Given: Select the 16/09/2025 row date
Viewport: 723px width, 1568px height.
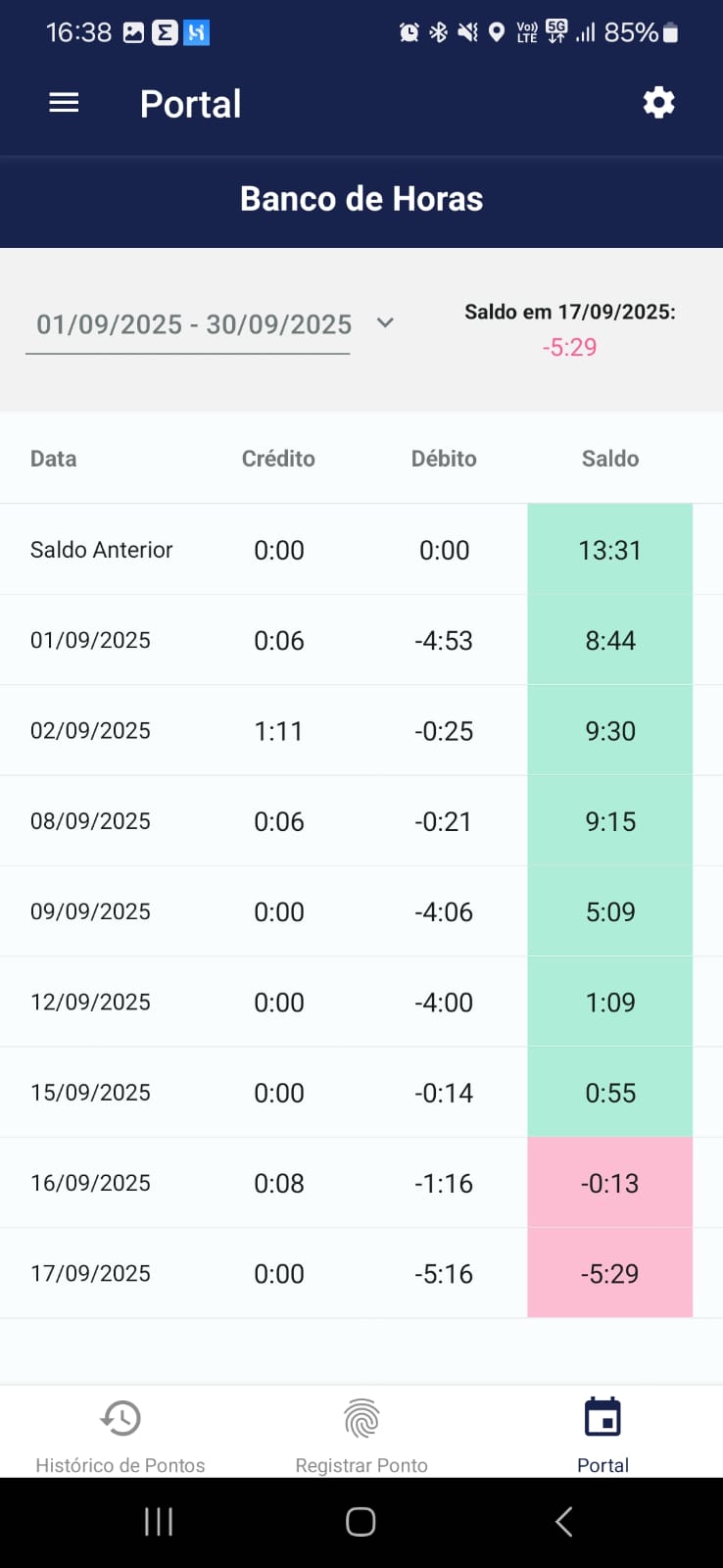Looking at the screenshot, I should 90,1183.
